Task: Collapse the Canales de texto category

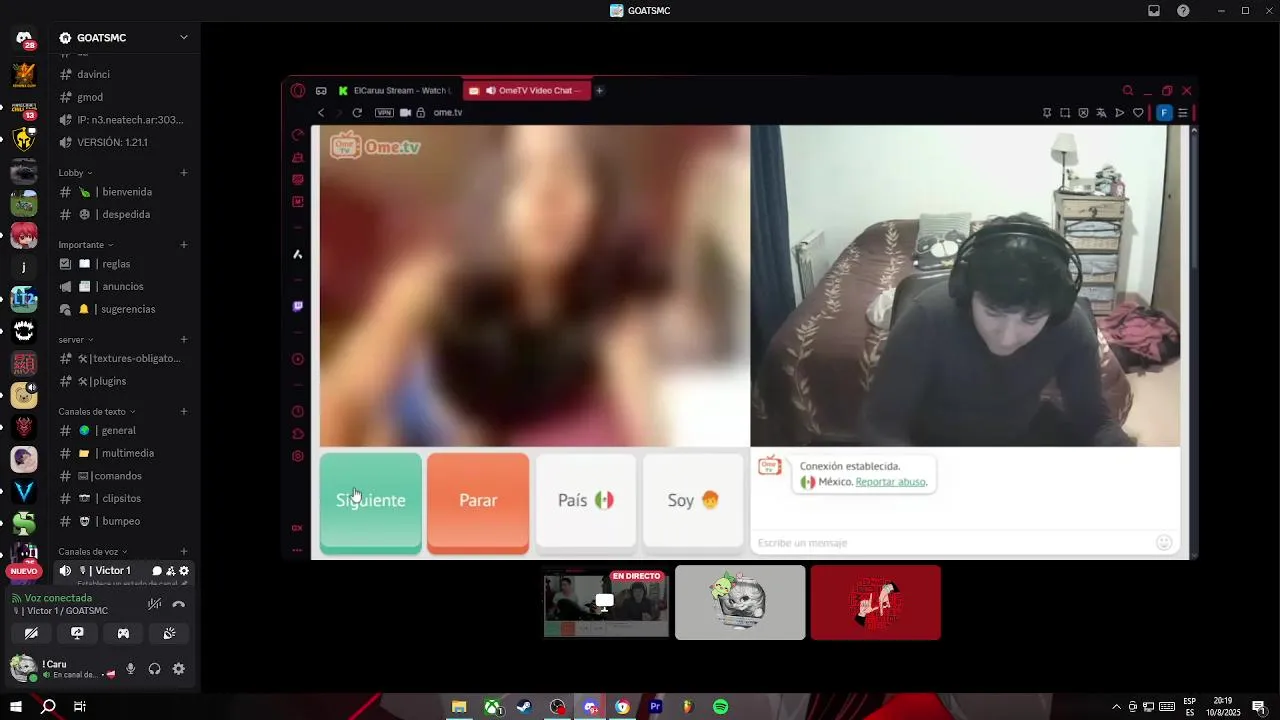Action: click(x=97, y=412)
